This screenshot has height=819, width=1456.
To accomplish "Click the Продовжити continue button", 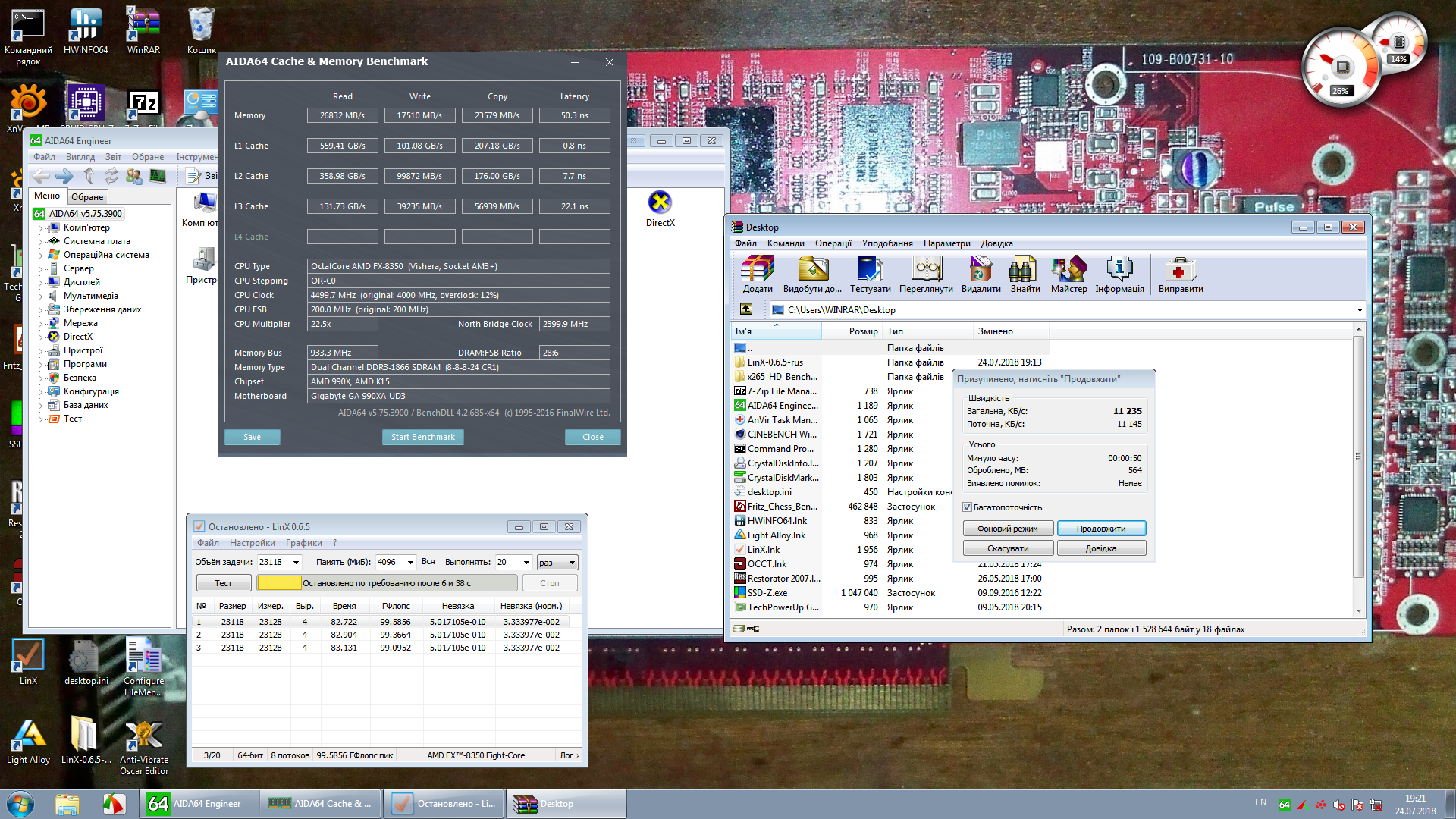I will (x=1100, y=529).
